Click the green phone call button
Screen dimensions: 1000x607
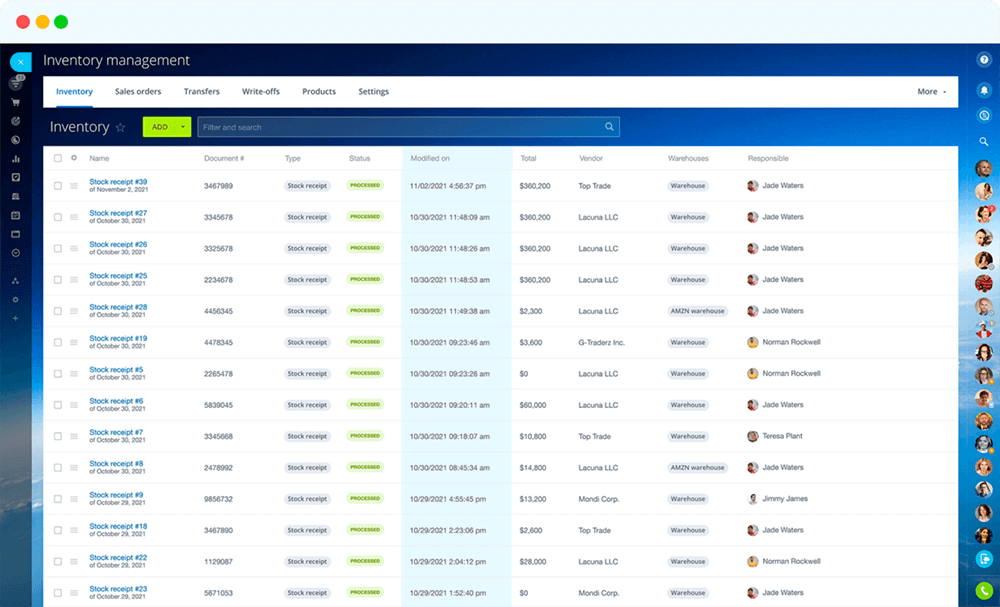(x=984, y=591)
